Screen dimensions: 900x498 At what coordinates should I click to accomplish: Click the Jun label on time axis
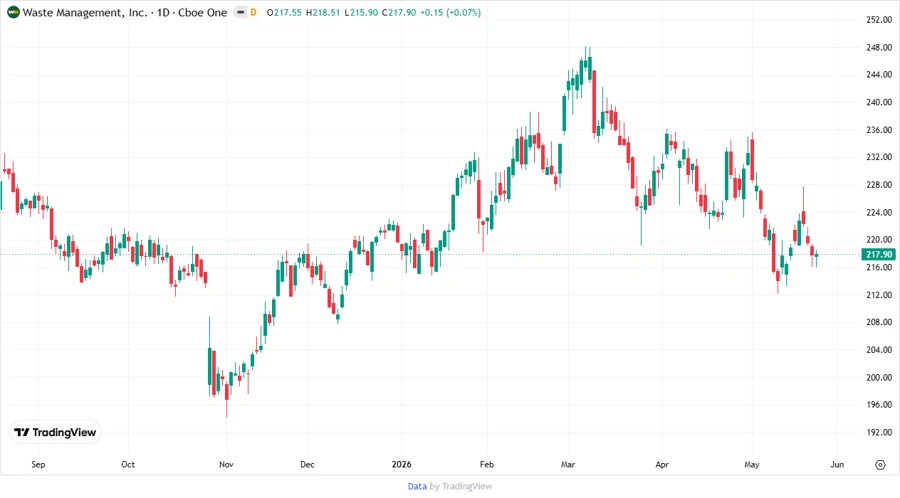837,464
